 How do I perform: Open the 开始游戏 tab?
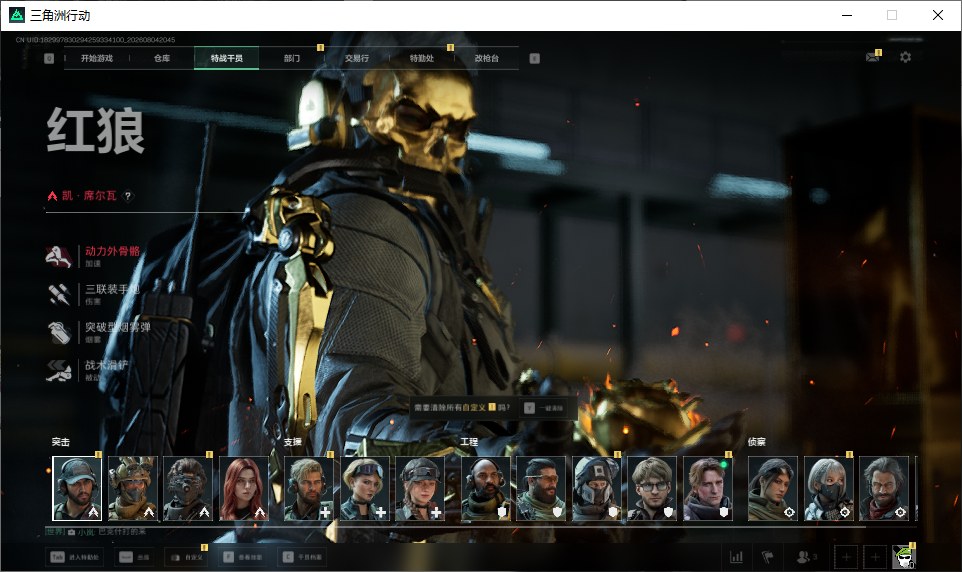[97, 58]
